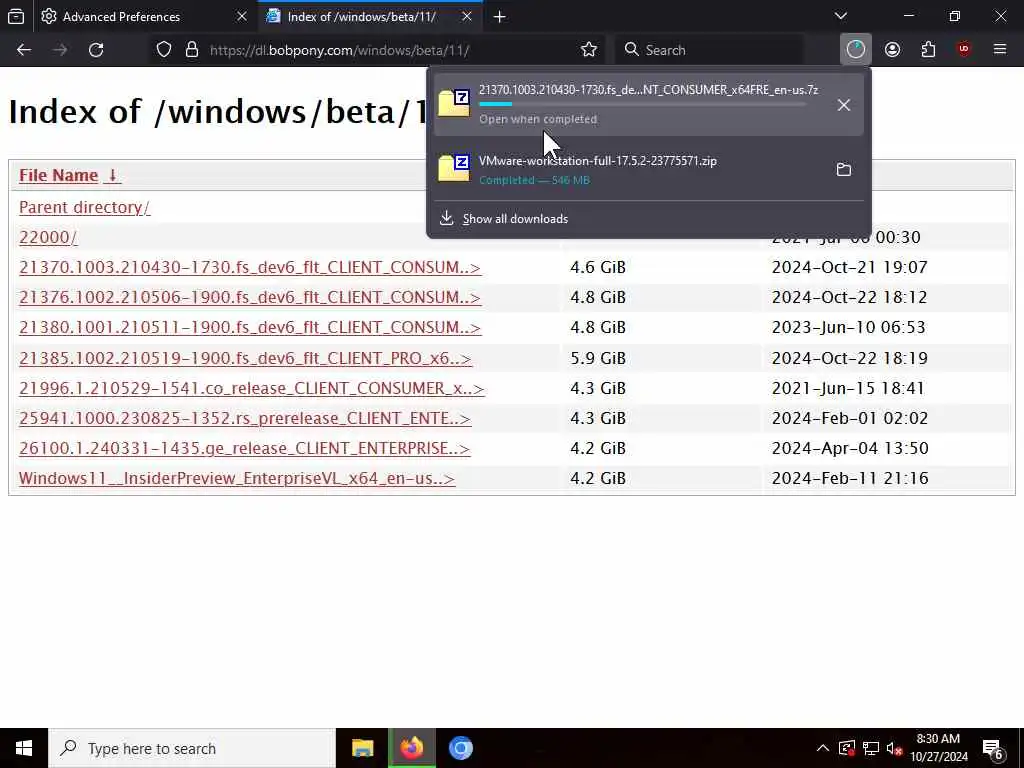Open the Parent directory link
The width and height of the screenshot is (1024, 768).
click(84, 207)
